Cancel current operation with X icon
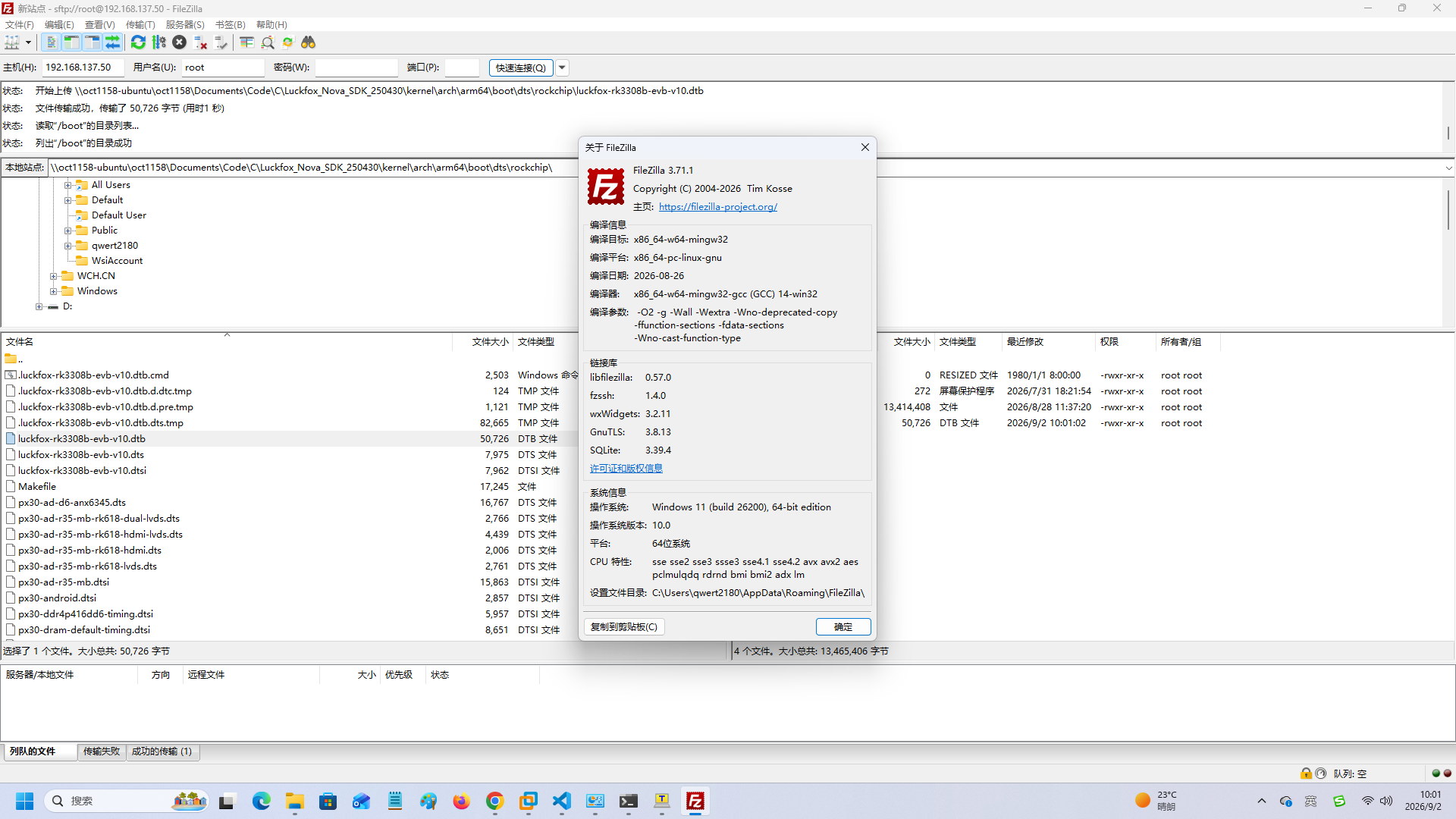This screenshot has width=1456, height=819. click(179, 42)
